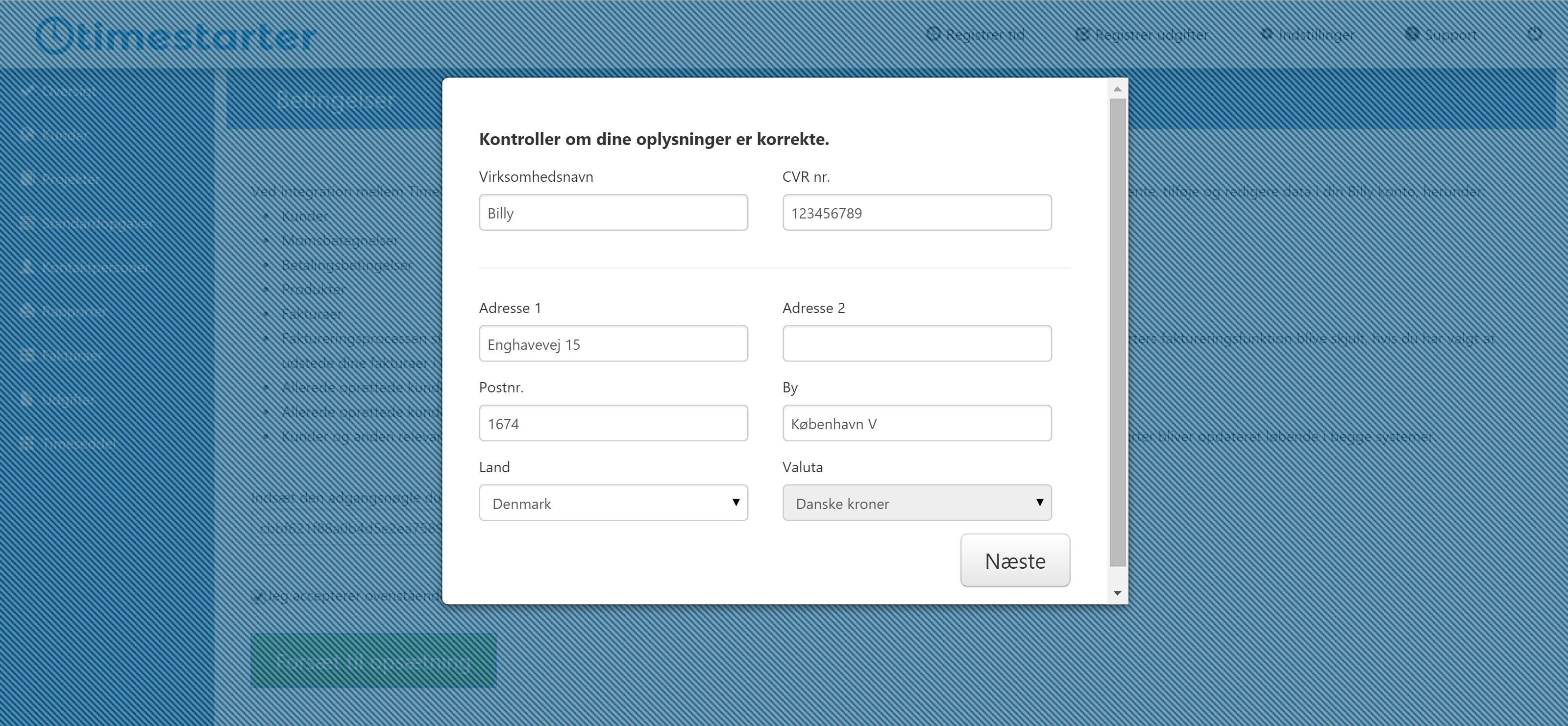Viewport: 1568px width, 726px height.
Task: Click the dialog's vertical scrollbar thumb
Action: click(x=1117, y=332)
